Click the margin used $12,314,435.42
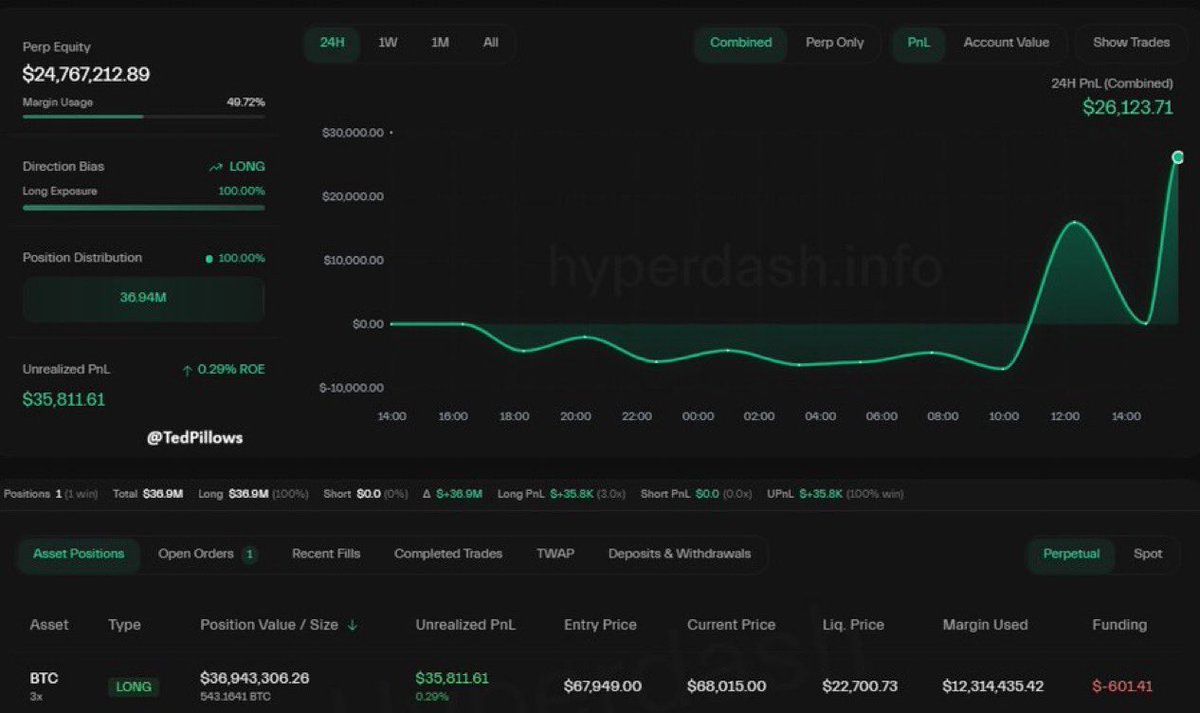The height and width of the screenshot is (713, 1200). (x=993, y=687)
